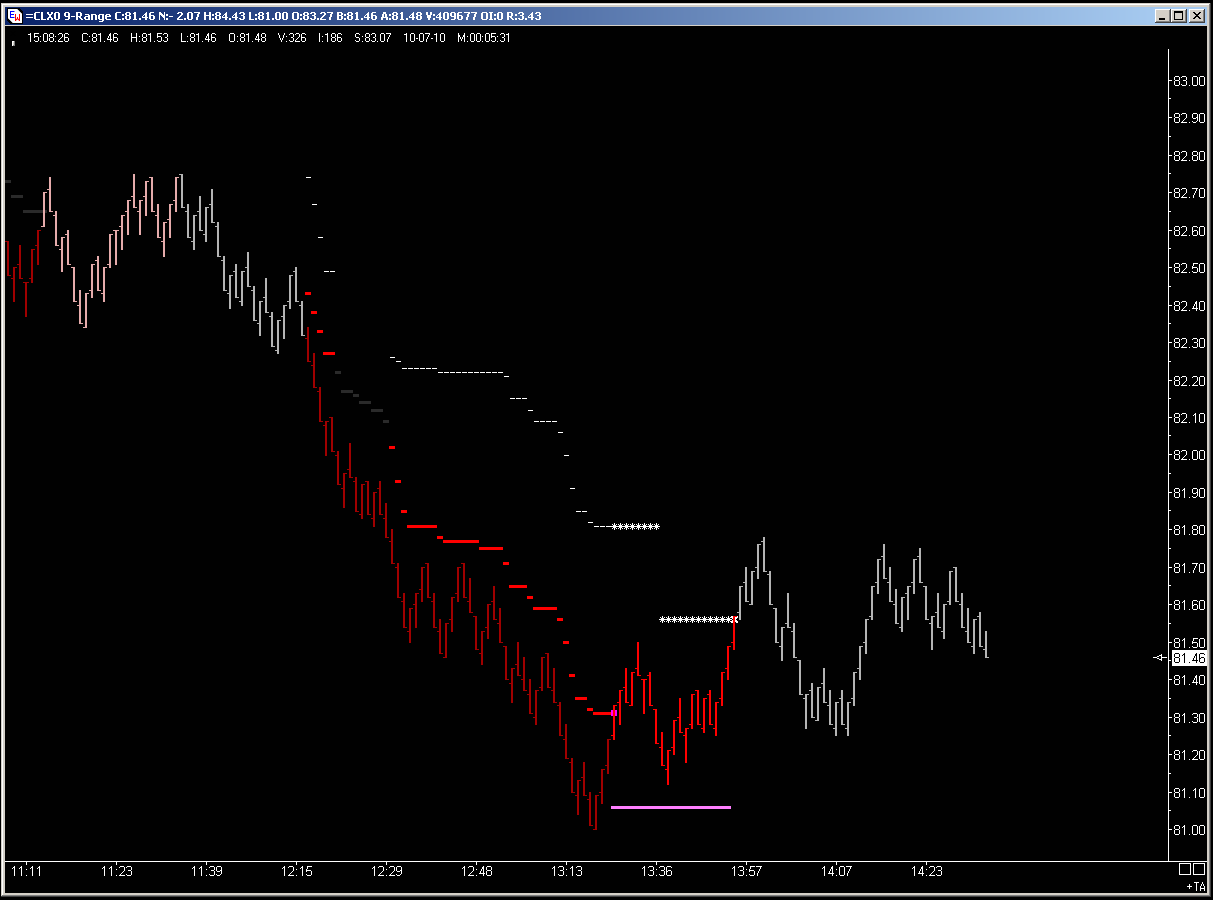Screen dimensions: 1213x900
Task: Click the 82.90 price axis label
Action: click(1188, 118)
